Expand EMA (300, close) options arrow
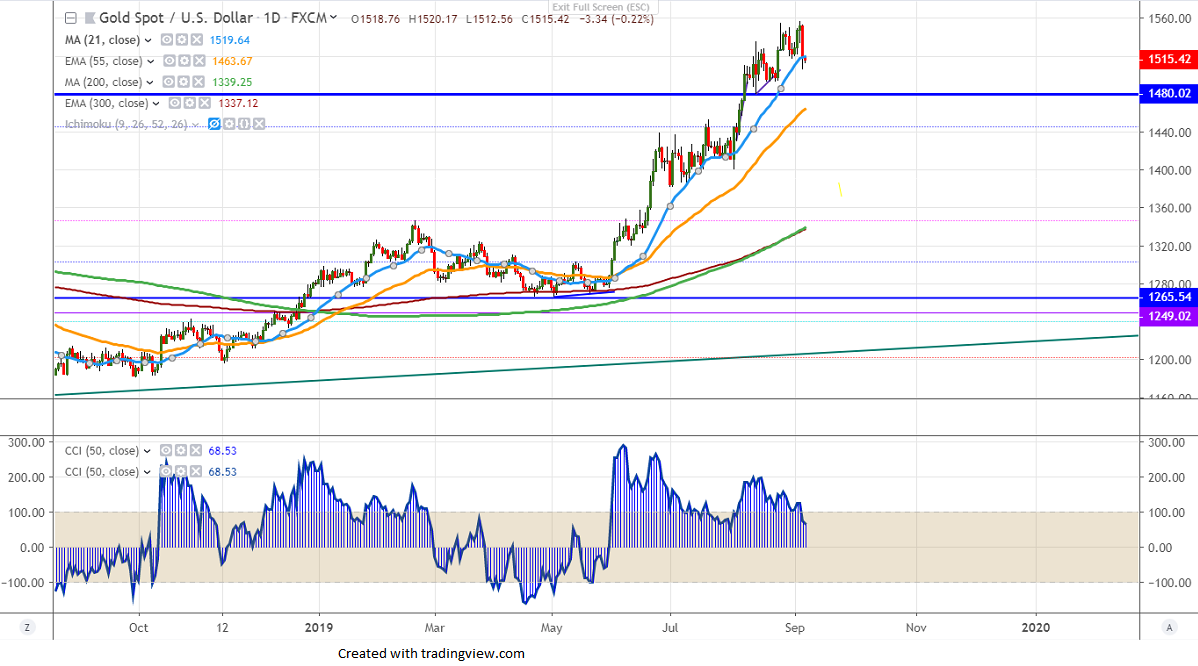The image size is (1198, 666). [156, 104]
